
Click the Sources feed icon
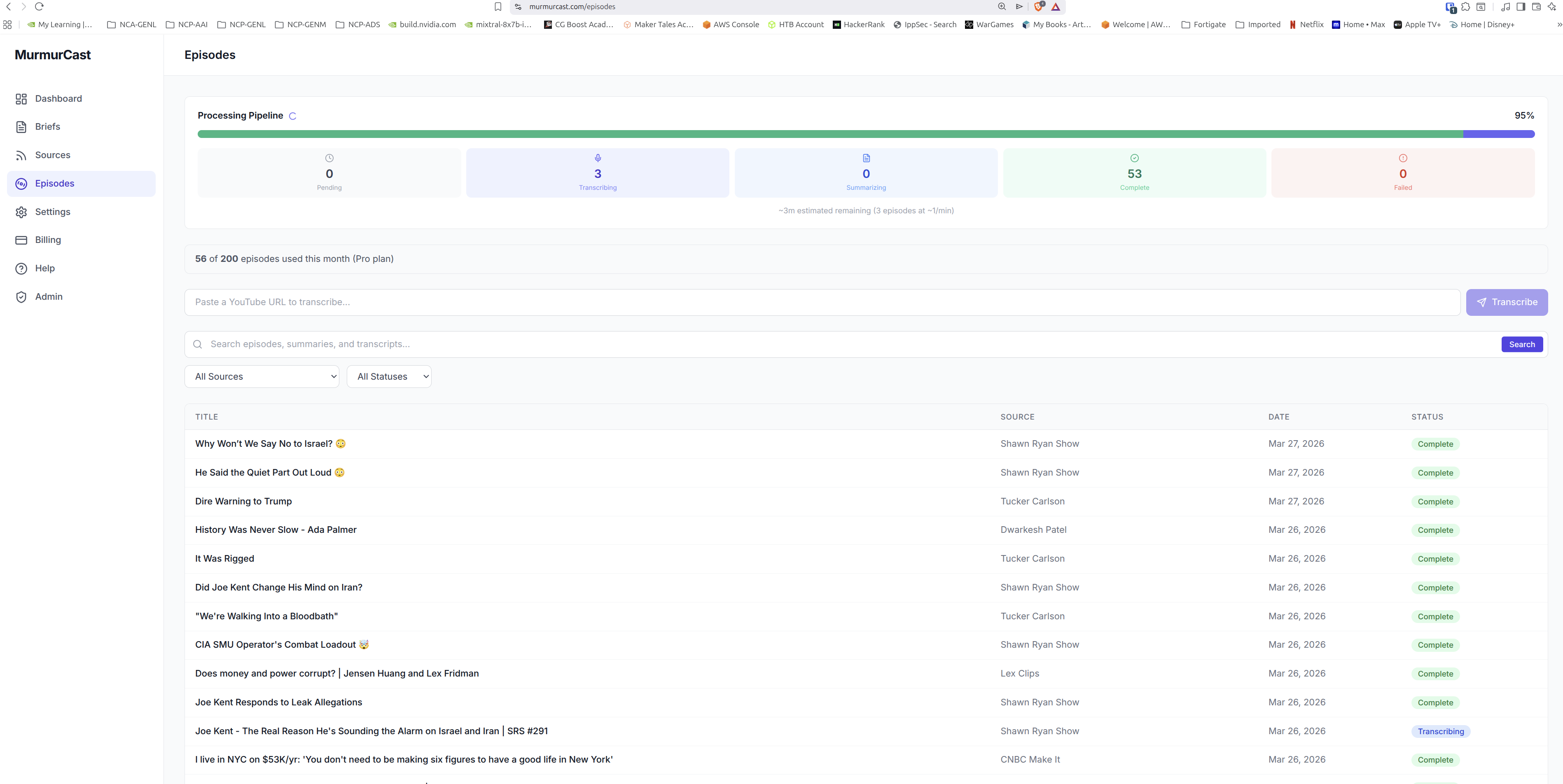(21, 155)
